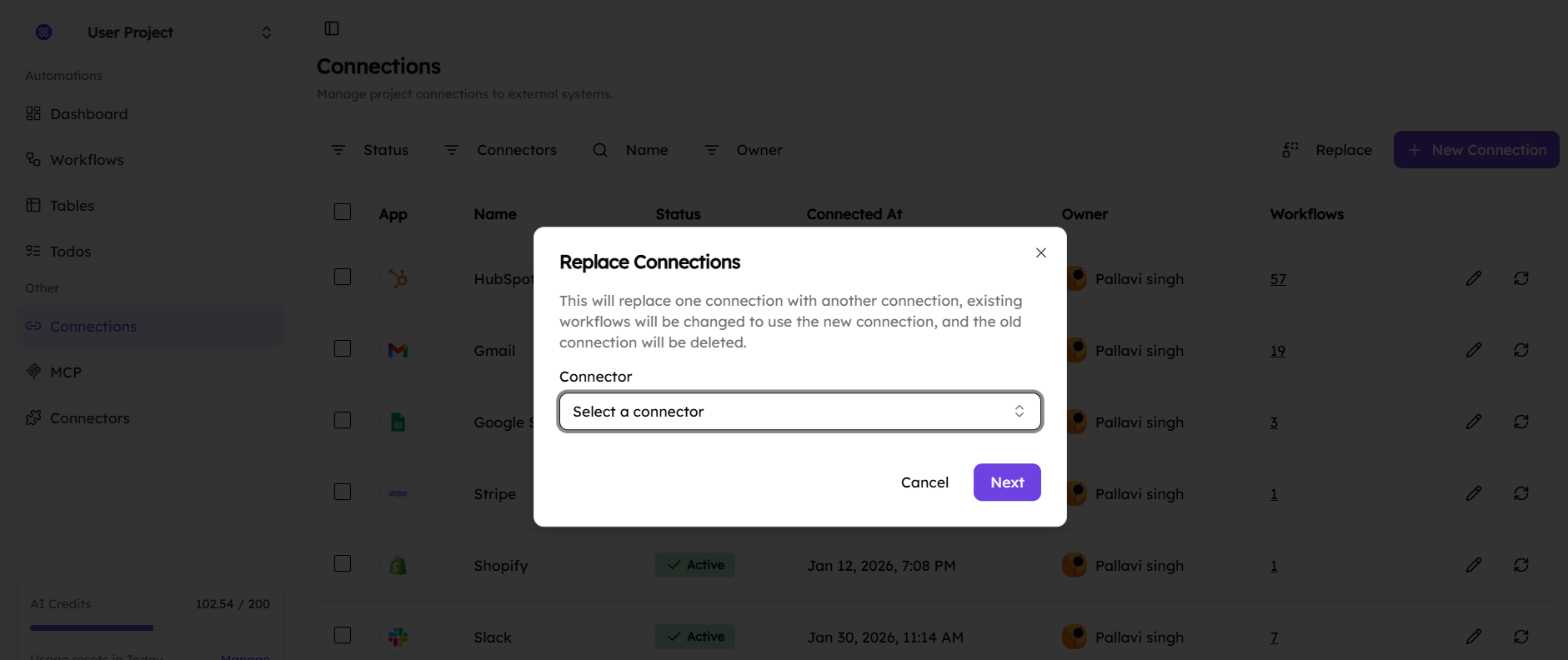The width and height of the screenshot is (1568, 660).
Task: Check the Shopify row checkbox
Action: tap(343, 563)
